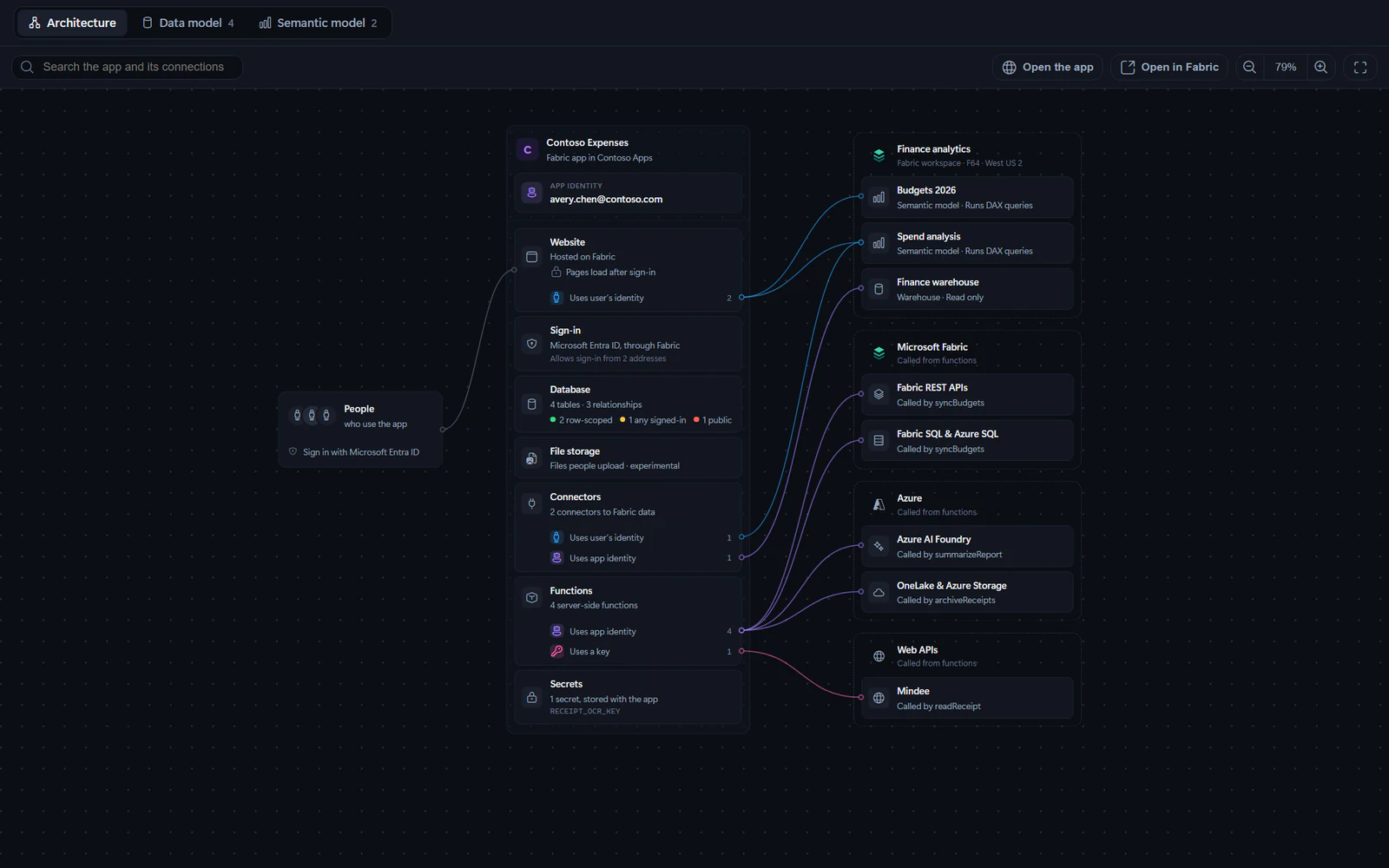
Task: Click the Azure logo icon
Action: click(879, 504)
